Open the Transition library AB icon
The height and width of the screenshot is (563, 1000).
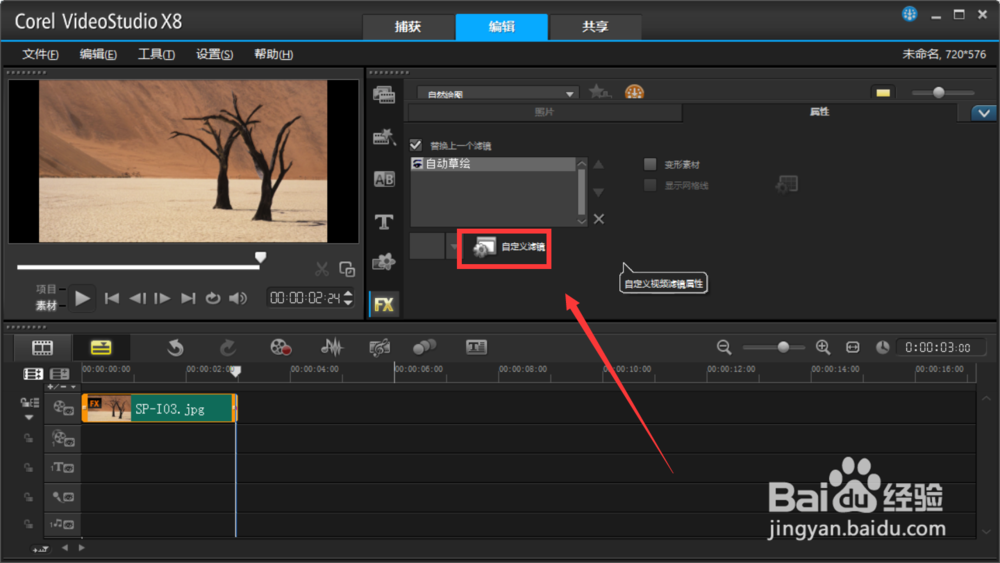[384, 179]
